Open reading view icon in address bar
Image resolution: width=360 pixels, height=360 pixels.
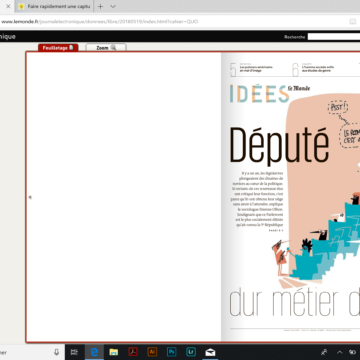point(352,22)
